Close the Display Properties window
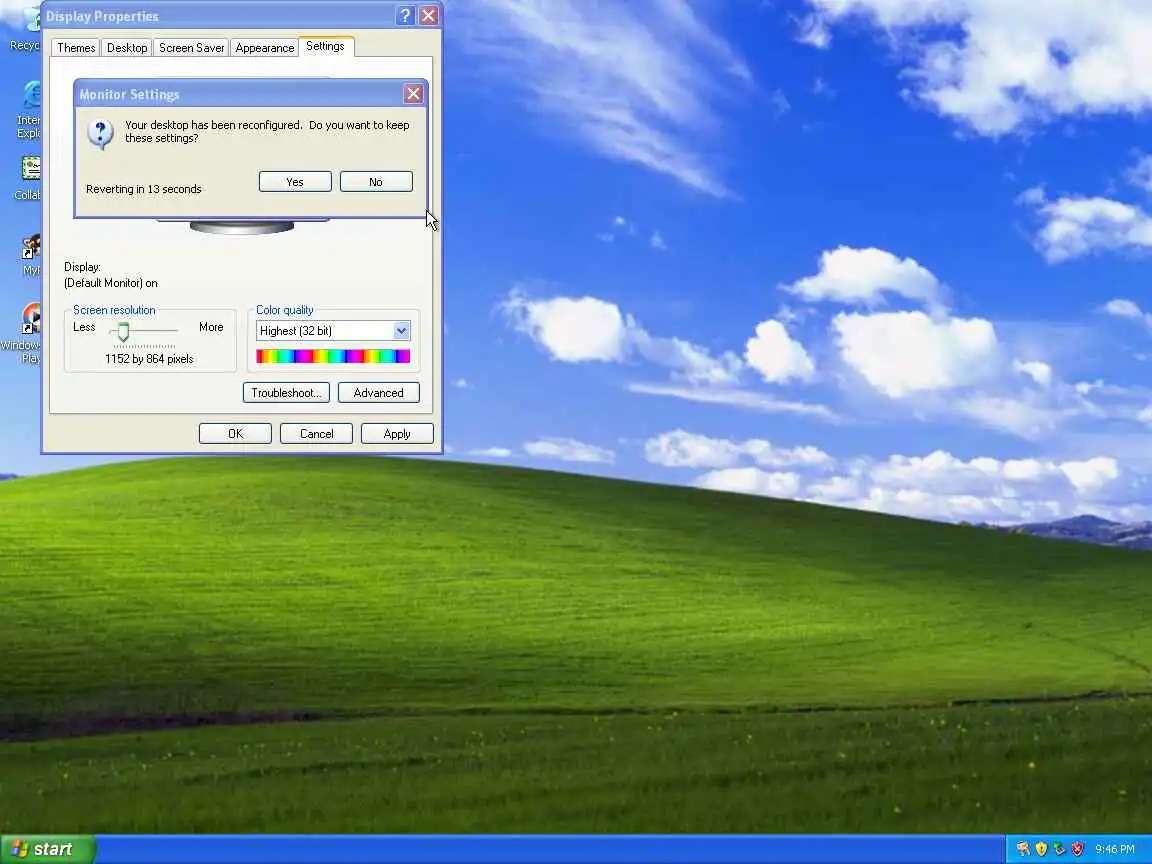 tap(429, 15)
